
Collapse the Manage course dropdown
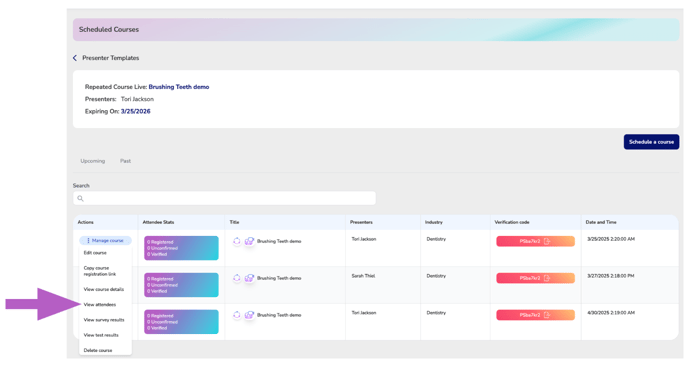105,240
